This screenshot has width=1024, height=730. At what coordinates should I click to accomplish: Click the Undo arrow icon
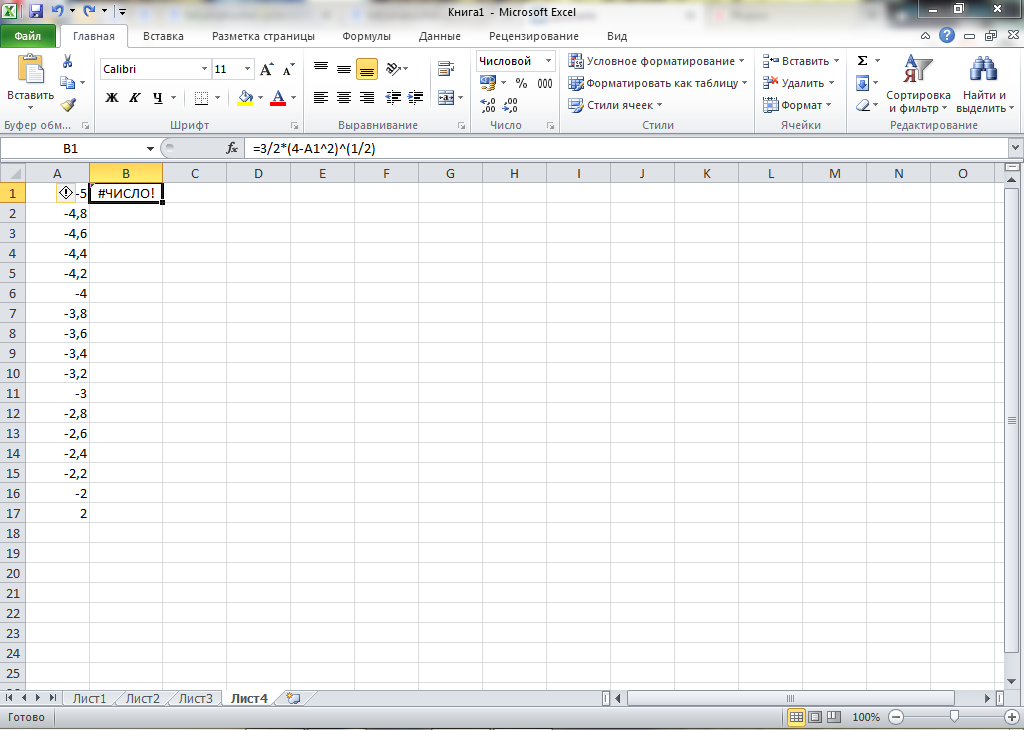tap(57, 11)
